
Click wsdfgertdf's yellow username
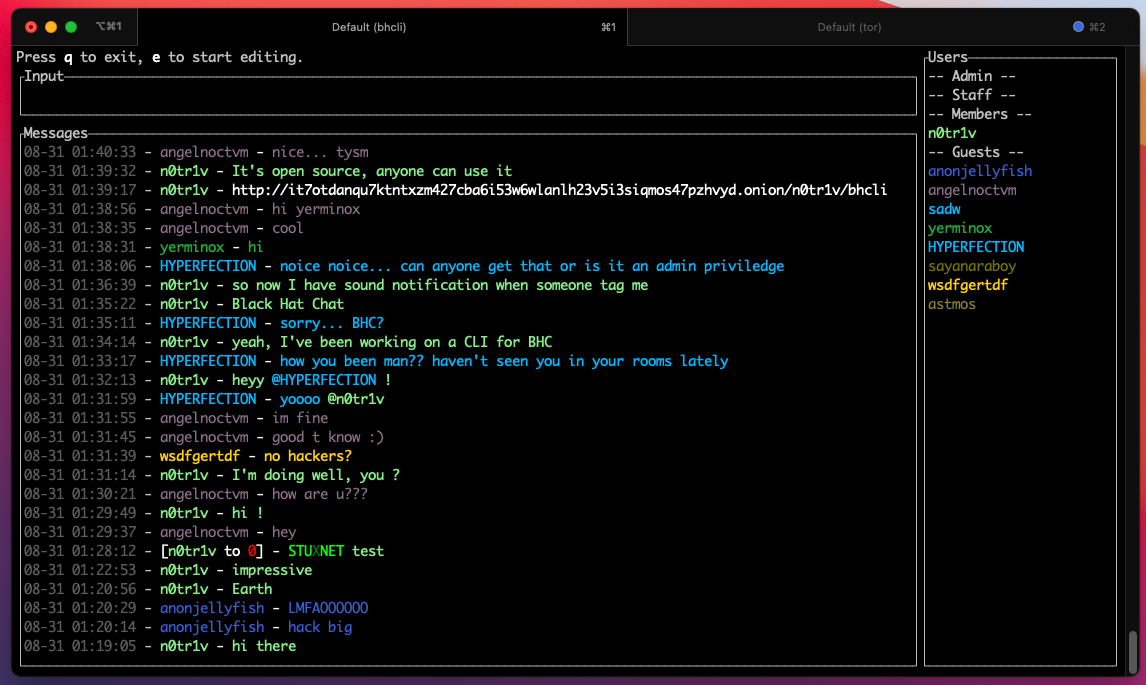pos(966,284)
